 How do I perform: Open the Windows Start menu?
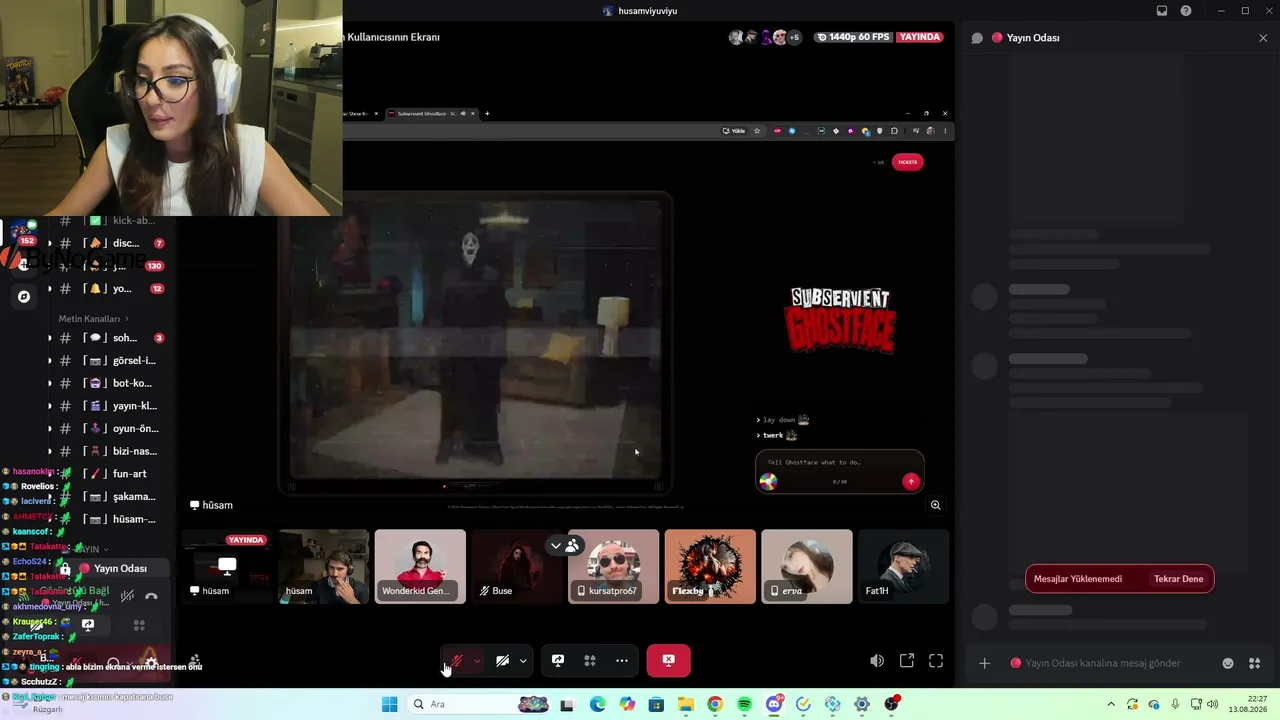click(x=389, y=704)
